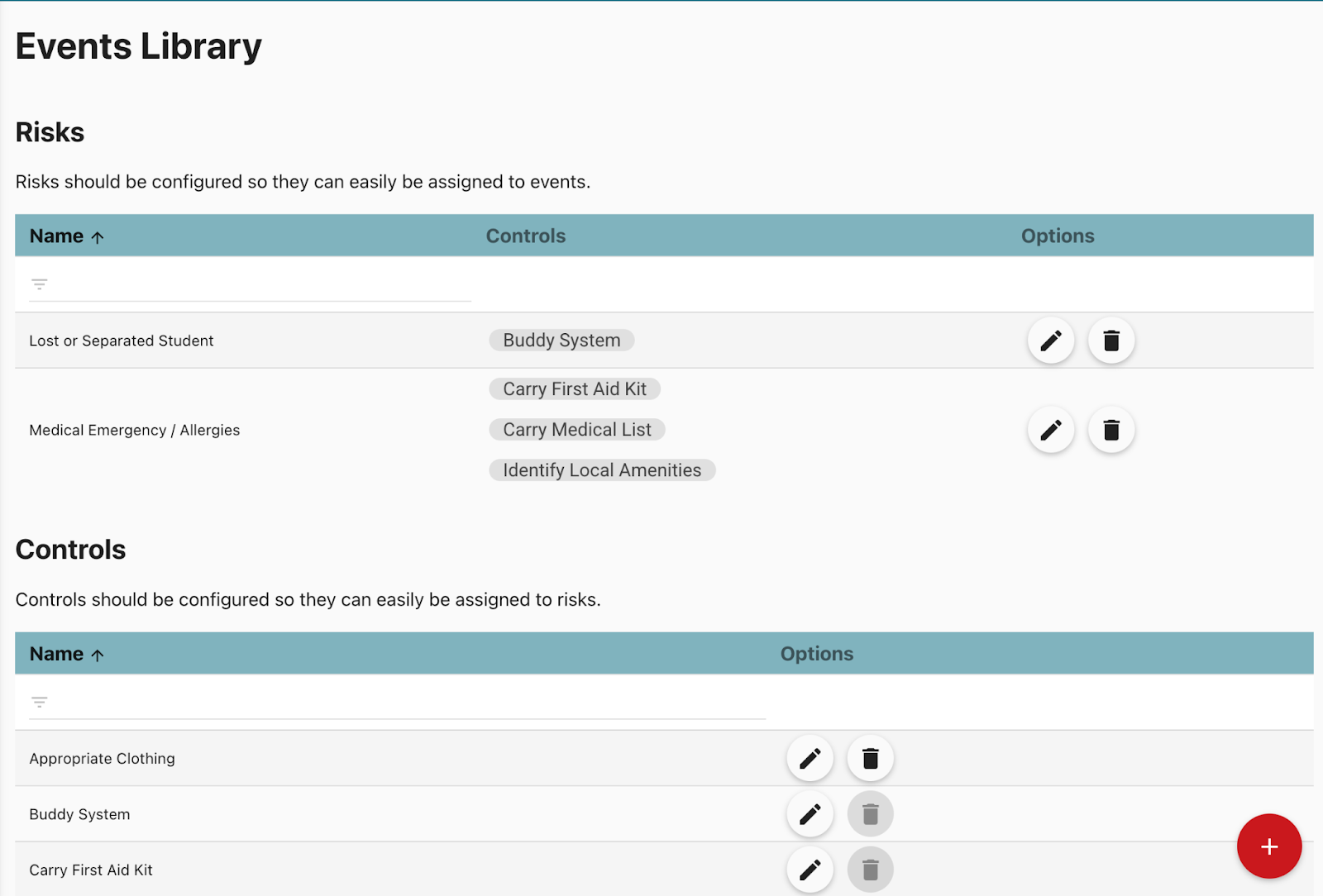Edit the Lost or Separated Student risk

1050,341
